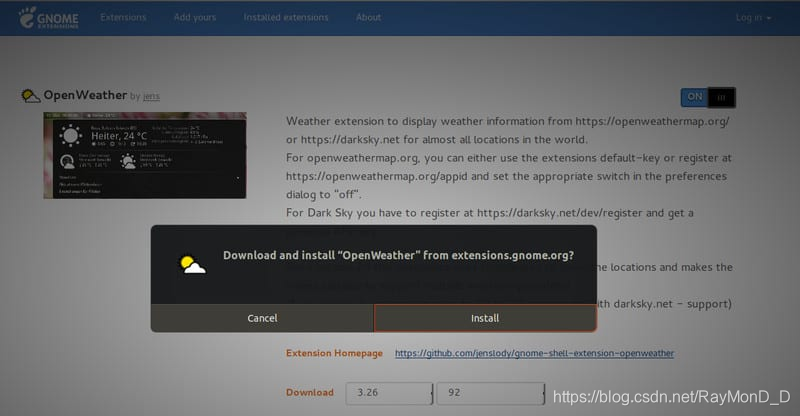Click the dialog's 'Download and install' question text
Viewport: 800px width, 416px height.
(x=398, y=255)
